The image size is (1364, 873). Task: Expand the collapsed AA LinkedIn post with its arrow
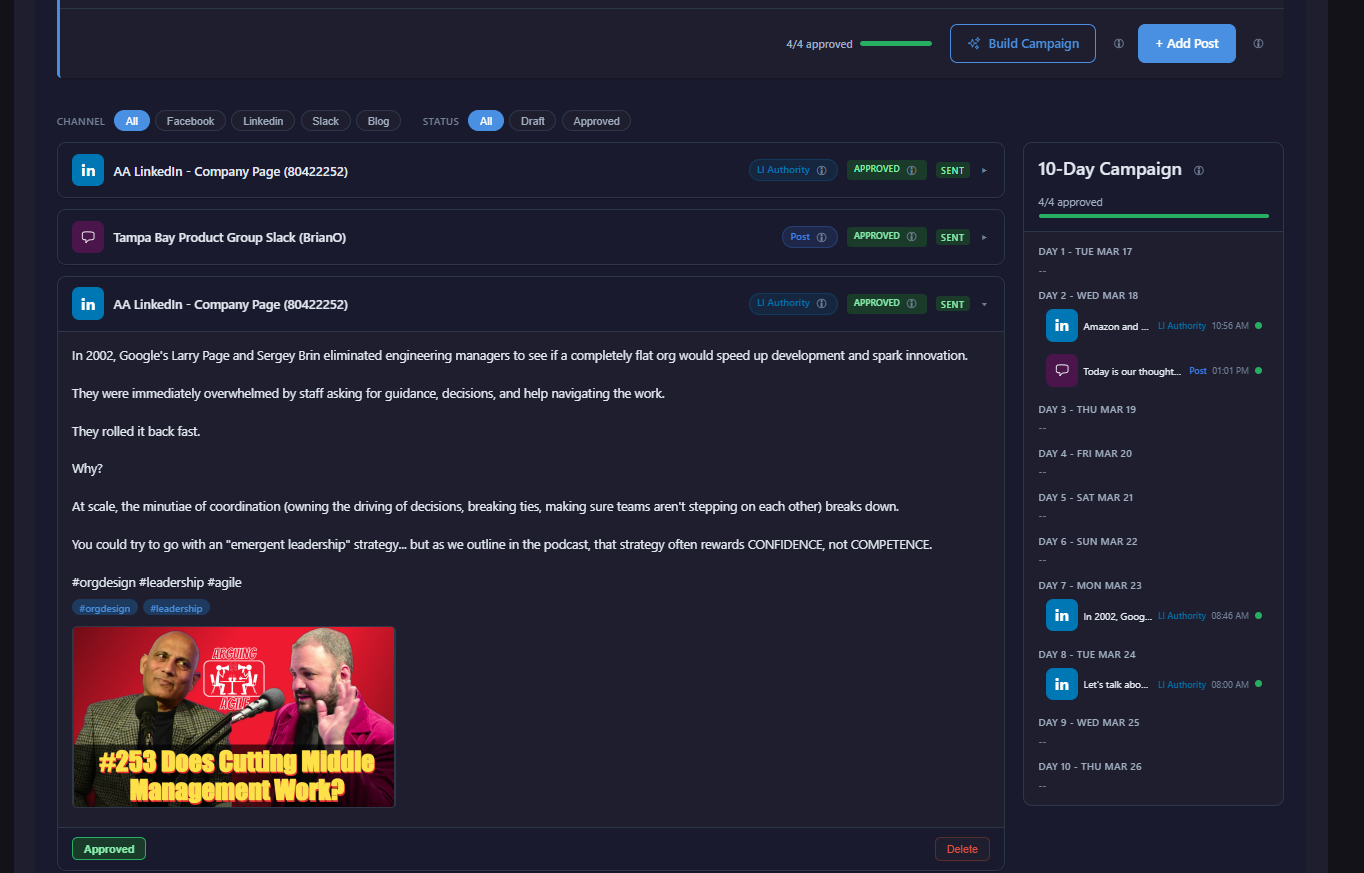point(984,171)
